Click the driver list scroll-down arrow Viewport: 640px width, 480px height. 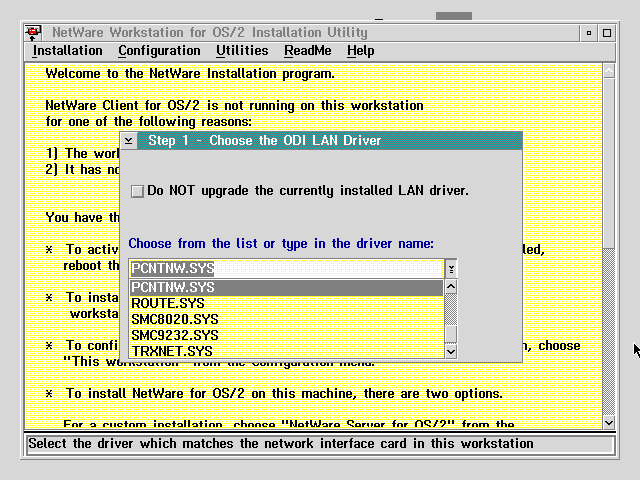click(x=451, y=351)
